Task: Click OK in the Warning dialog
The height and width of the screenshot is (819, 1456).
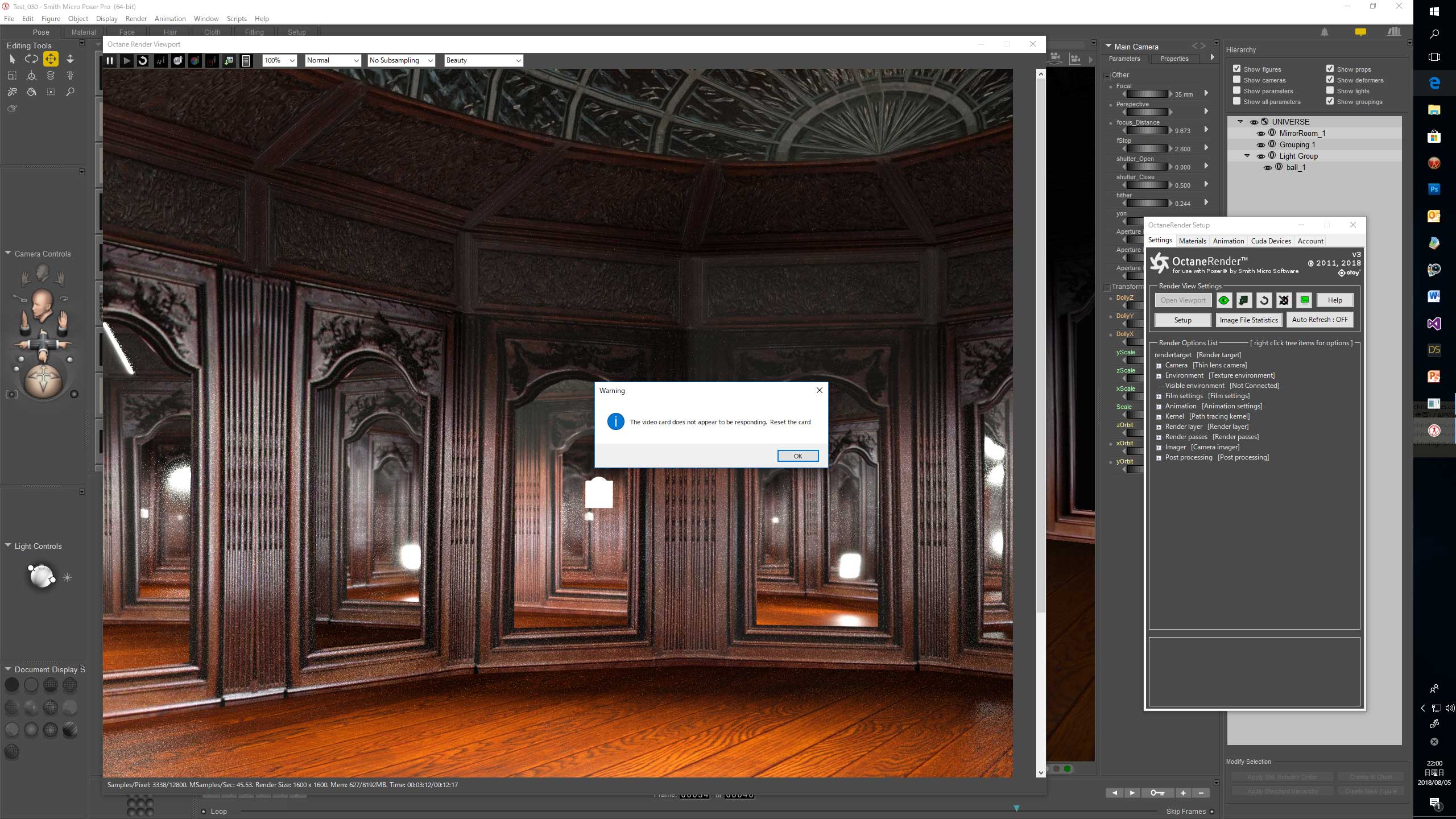Action: coord(797,456)
